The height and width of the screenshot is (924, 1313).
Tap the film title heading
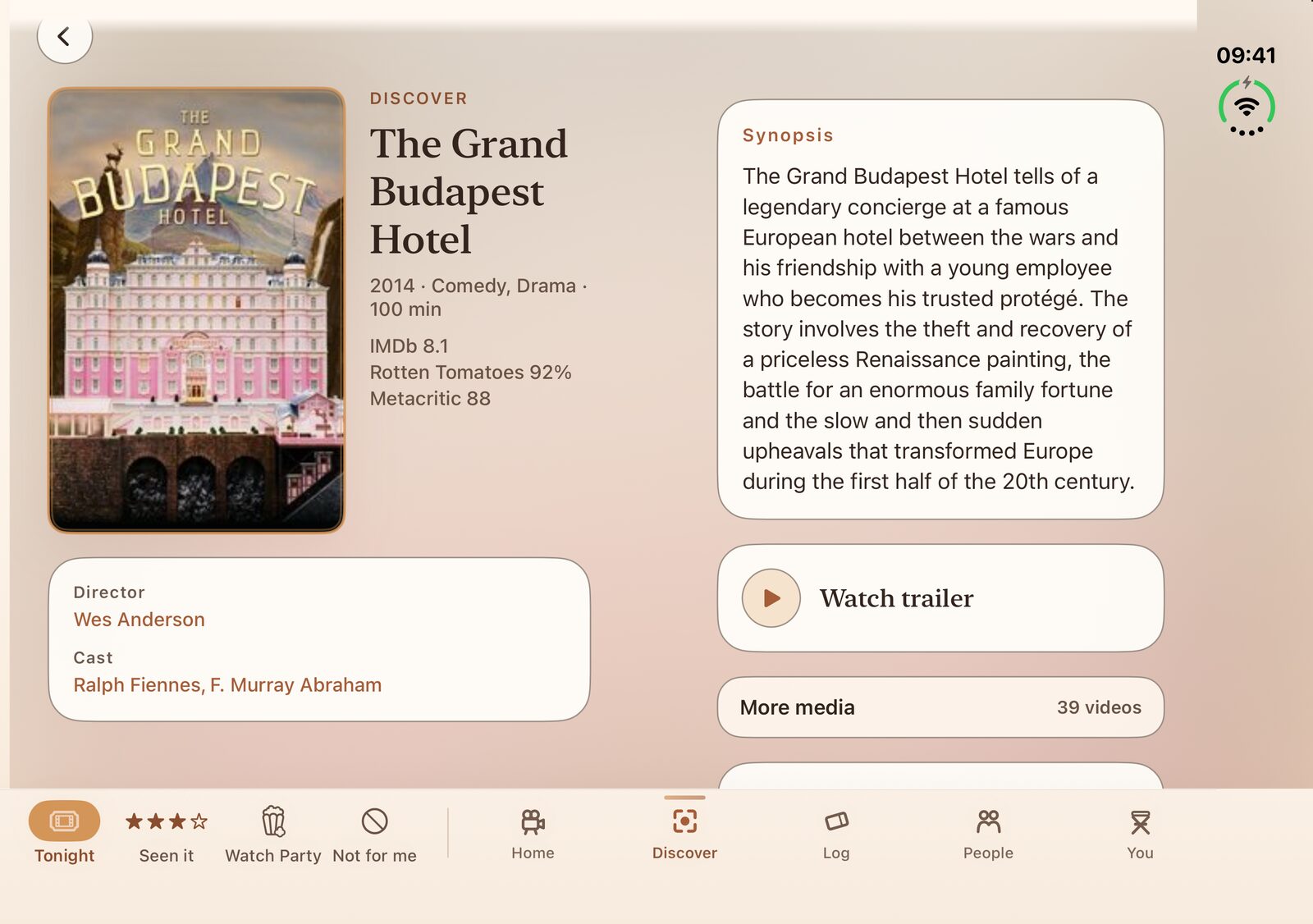click(469, 191)
